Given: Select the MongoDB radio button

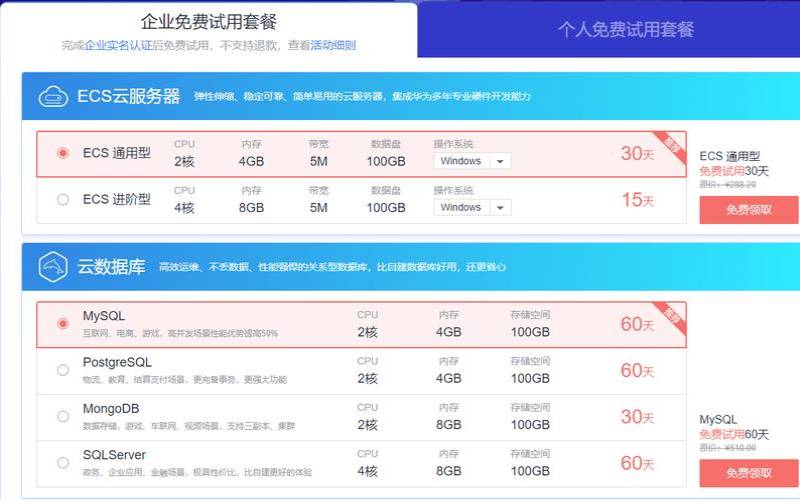Looking at the screenshot, I should [x=63, y=416].
